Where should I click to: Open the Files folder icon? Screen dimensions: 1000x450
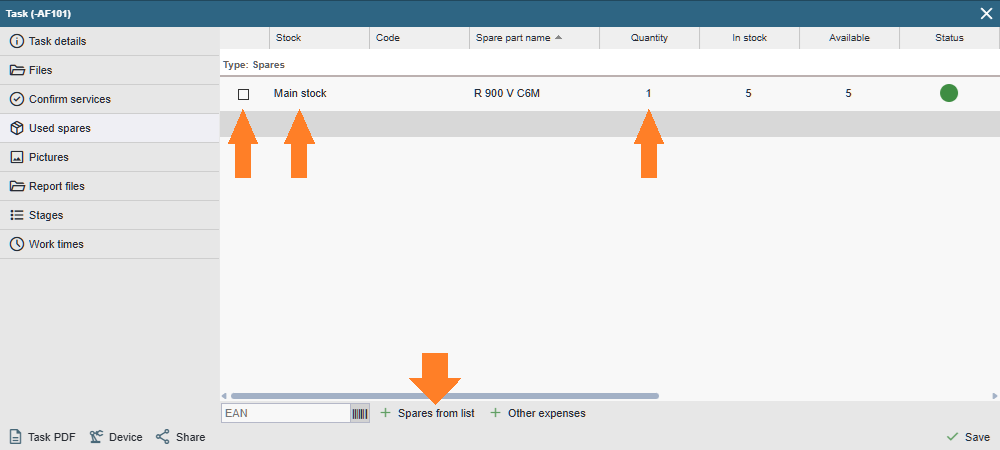click(x=17, y=70)
